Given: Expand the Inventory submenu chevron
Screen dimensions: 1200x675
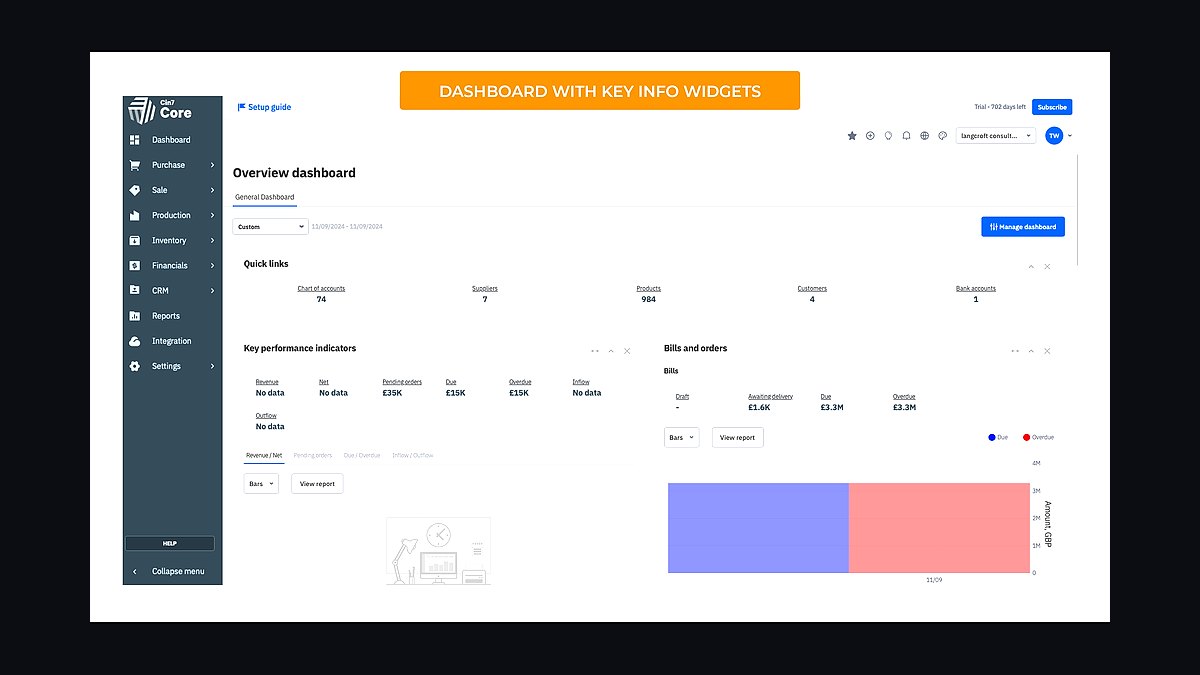Looking at the screenshot, I should 213,240.
